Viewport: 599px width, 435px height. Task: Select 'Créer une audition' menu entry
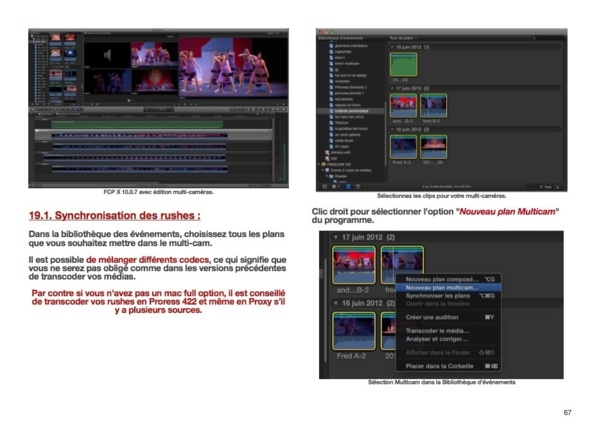(x=448, y=317)
